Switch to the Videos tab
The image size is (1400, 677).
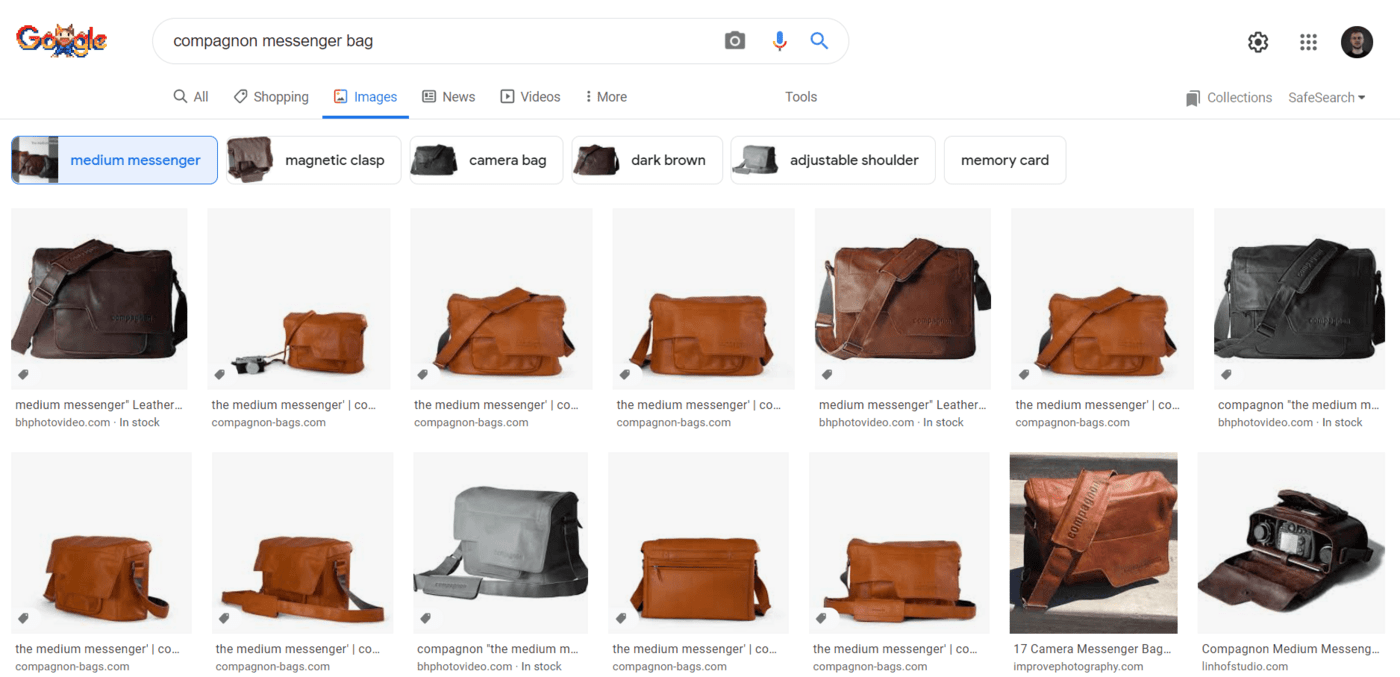coord(531,97)
